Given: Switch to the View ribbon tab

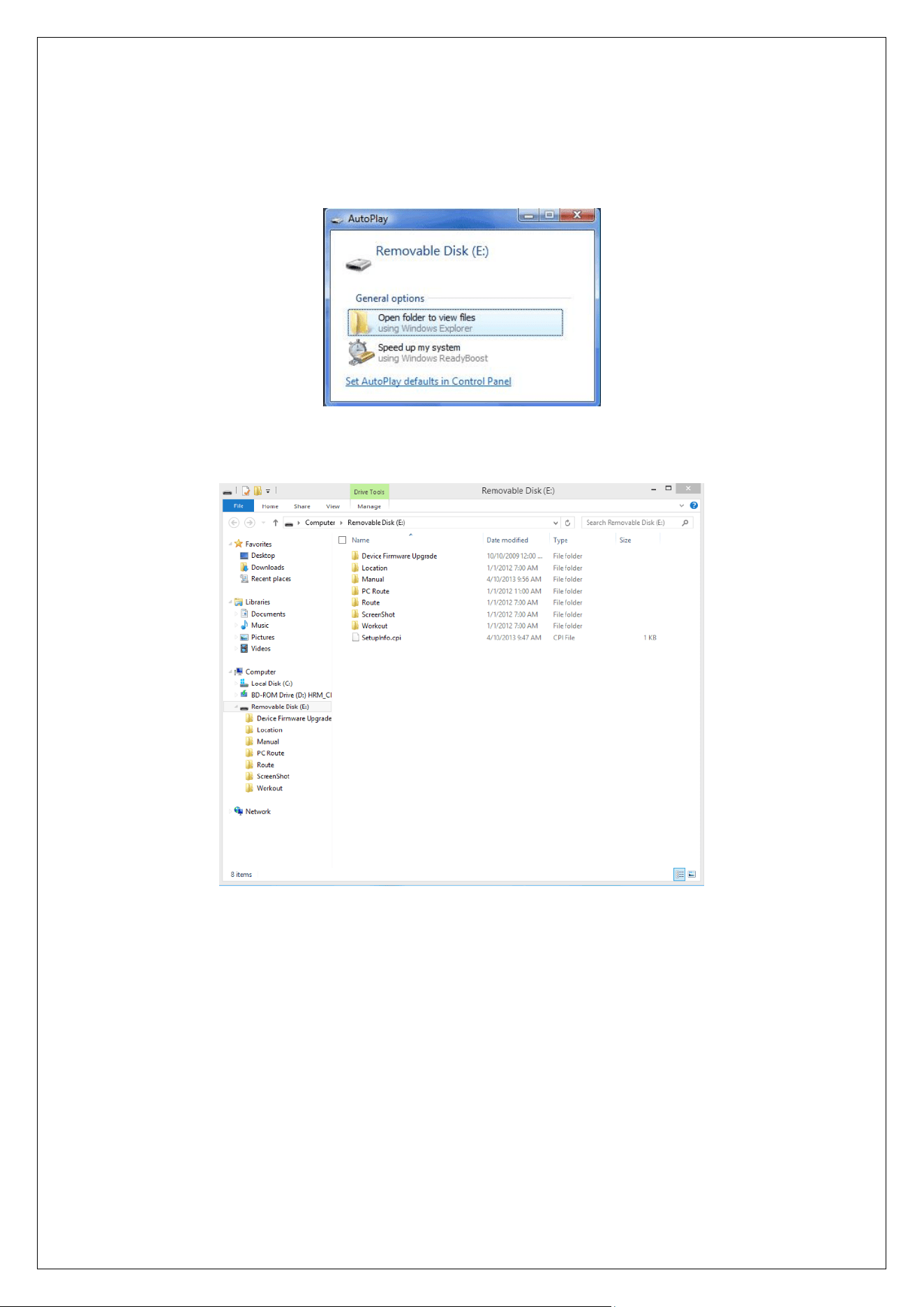Looking at the screenshot, I should pyautogui.click(x=333, y=506).
